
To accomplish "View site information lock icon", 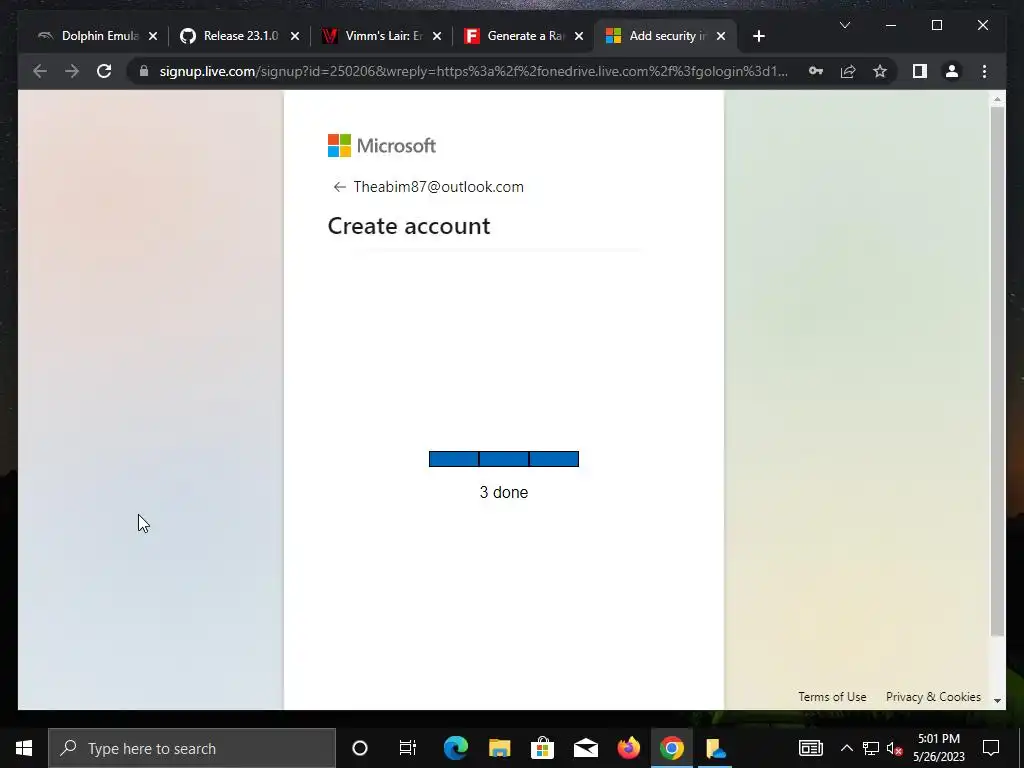I will pyautogui.click(x=144, y=71).
